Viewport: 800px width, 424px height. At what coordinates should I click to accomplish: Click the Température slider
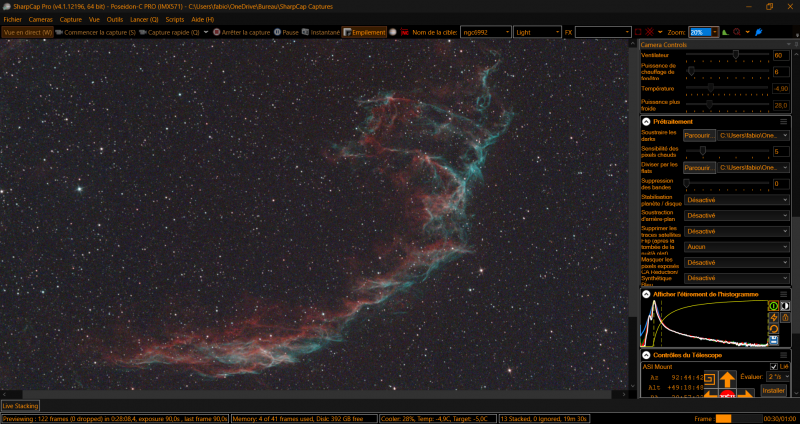point(728,88)
